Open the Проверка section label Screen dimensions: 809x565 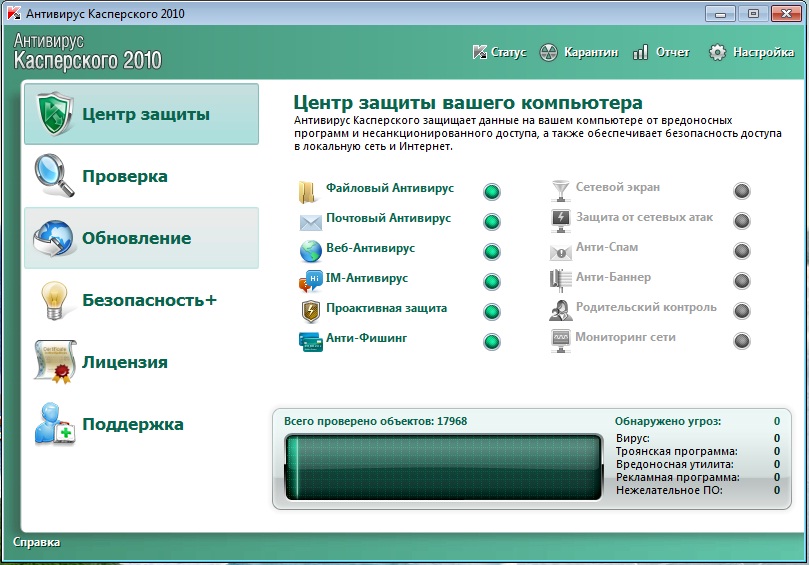[x=125, y=176]
